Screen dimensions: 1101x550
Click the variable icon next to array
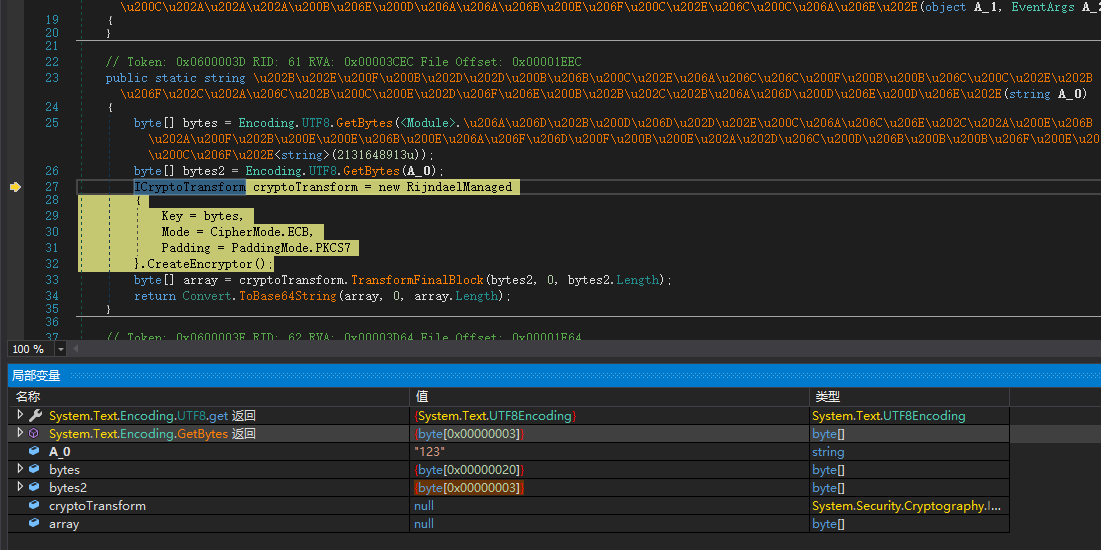click(35, 524)
